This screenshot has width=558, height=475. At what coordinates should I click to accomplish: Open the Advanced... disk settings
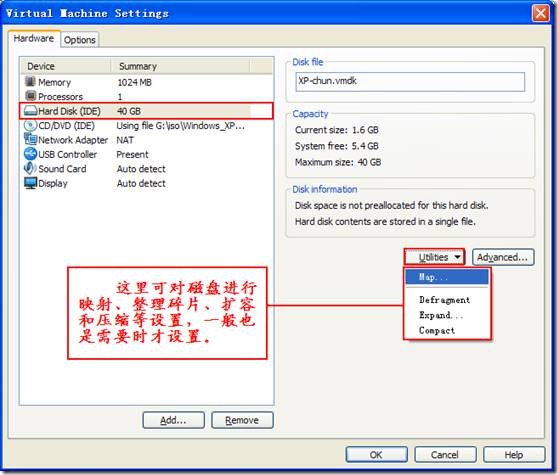tap(503, 257)
